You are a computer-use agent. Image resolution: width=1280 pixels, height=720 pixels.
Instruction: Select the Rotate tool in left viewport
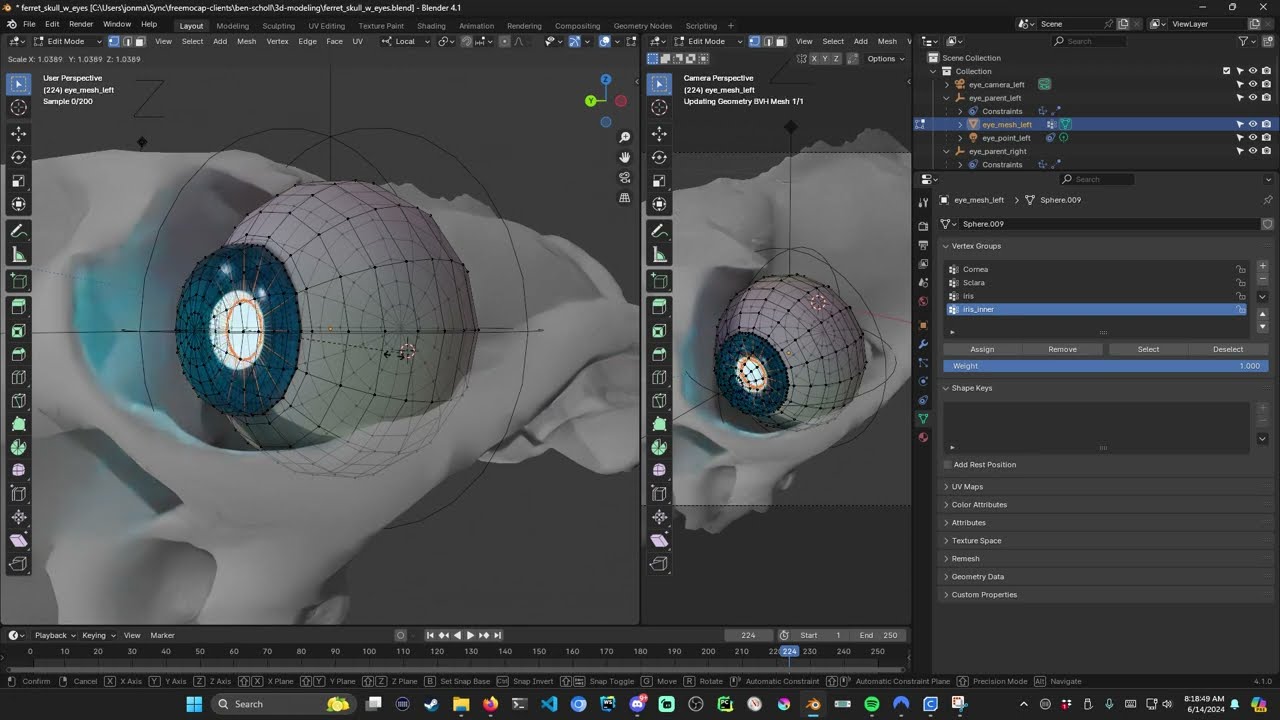coord(19,157)
